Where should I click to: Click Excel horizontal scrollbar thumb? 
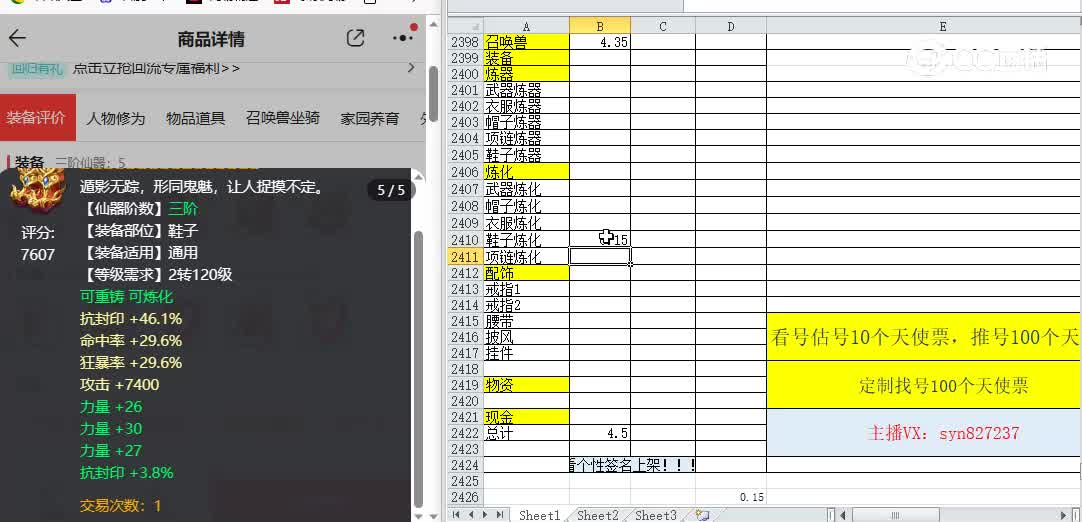896,515
